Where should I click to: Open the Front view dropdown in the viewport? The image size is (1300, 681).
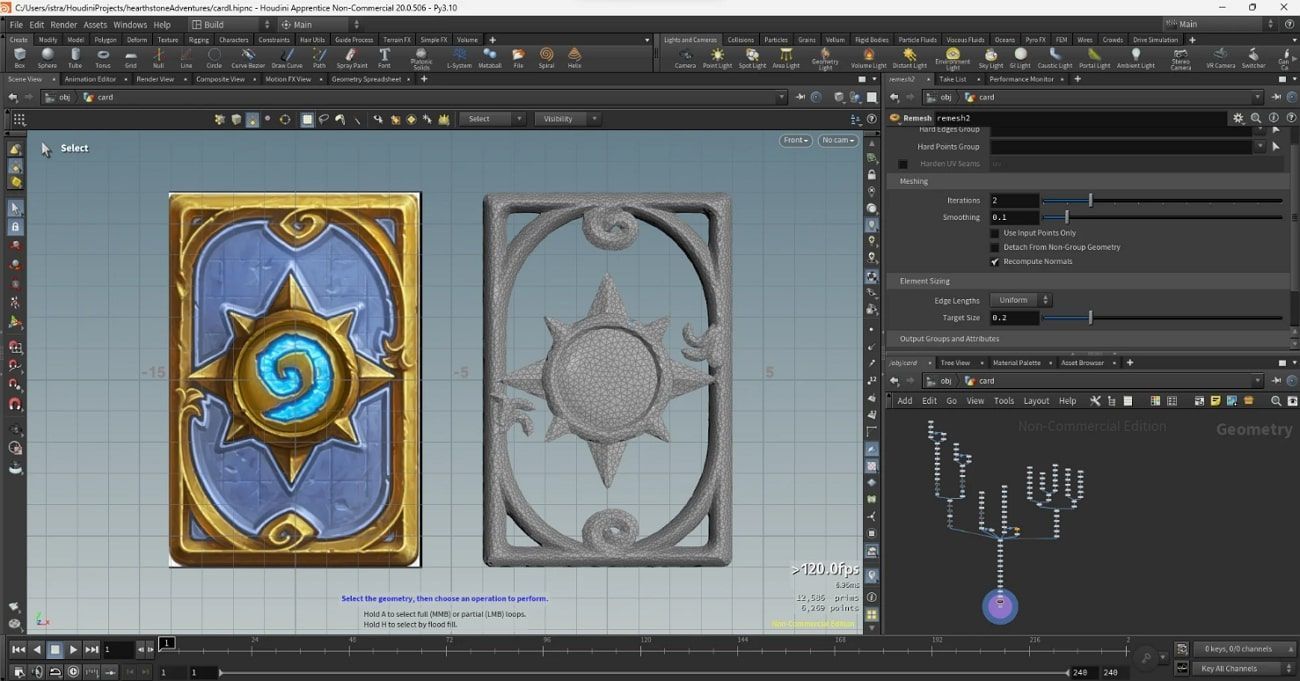795,140
